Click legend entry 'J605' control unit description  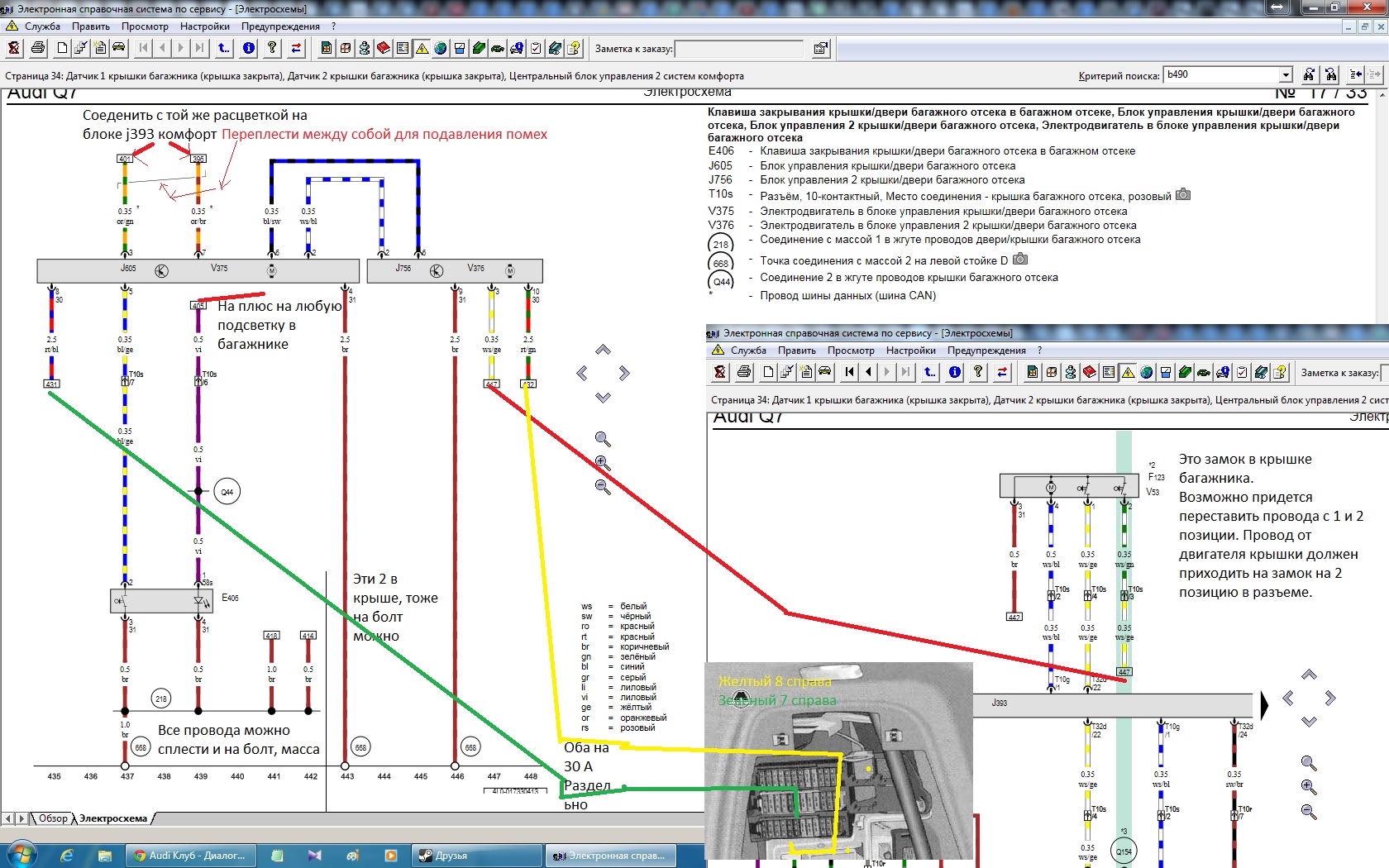click(888, 165)
